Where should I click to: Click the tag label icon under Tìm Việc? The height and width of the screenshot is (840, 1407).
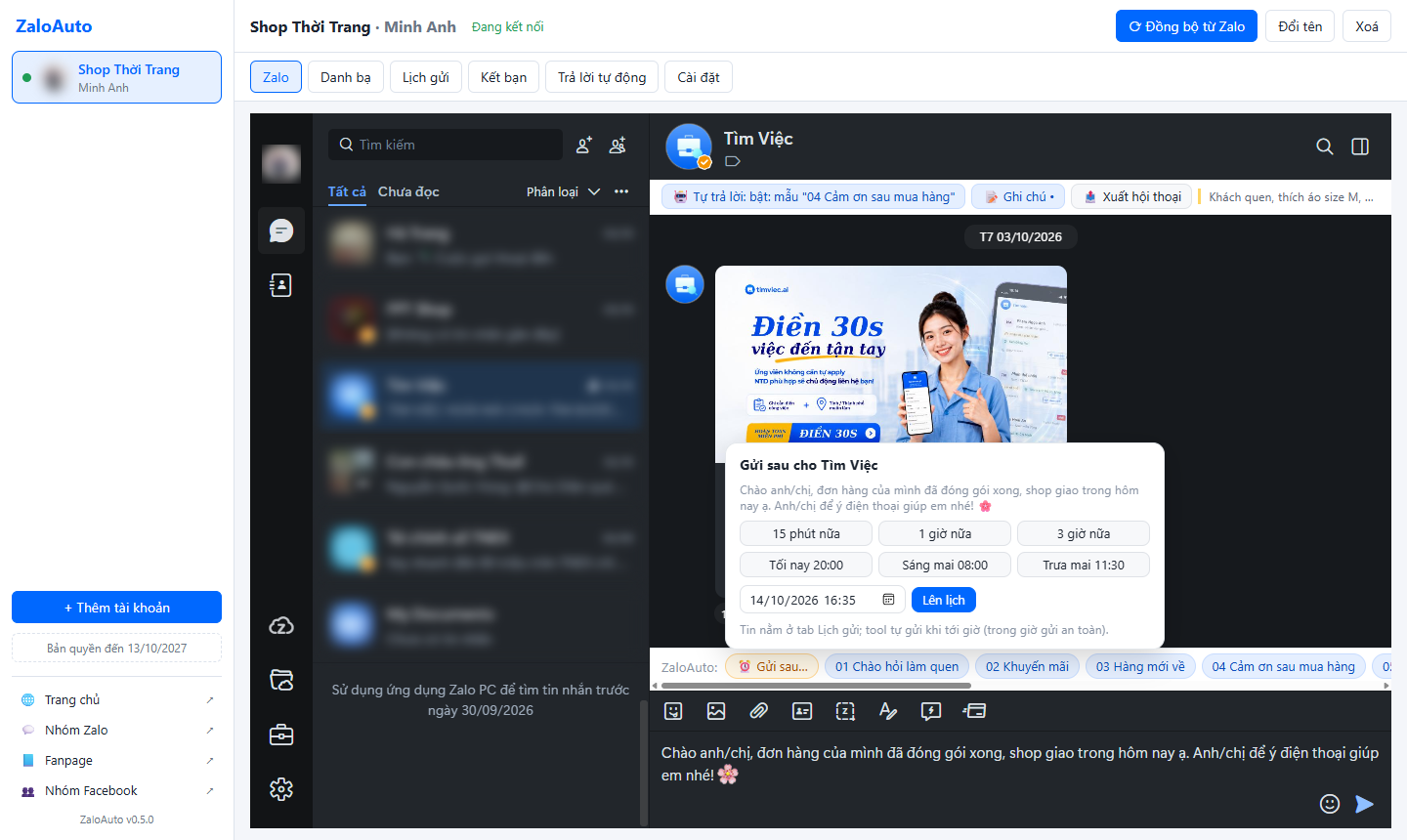click(x=733, y=162)
